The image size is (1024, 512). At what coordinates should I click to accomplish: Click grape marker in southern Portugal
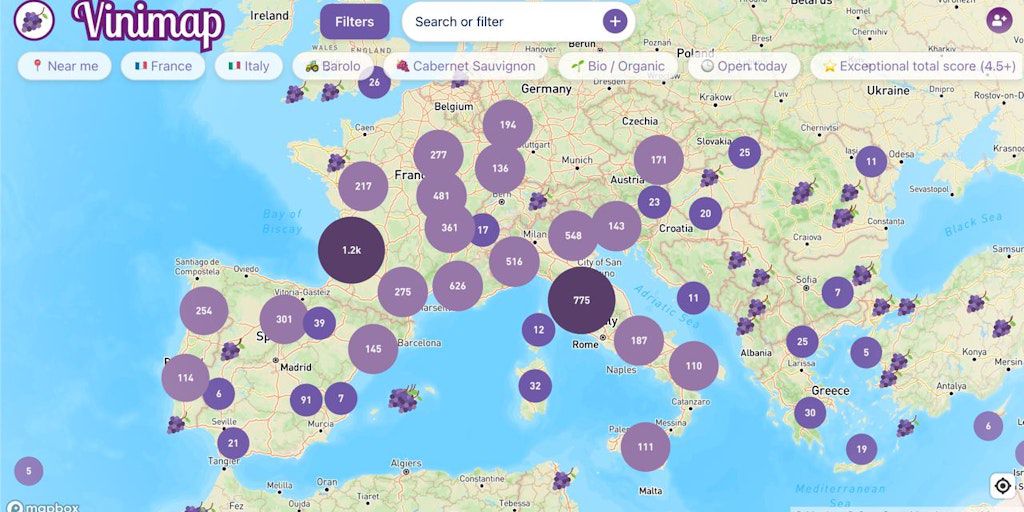coord(176,424)
